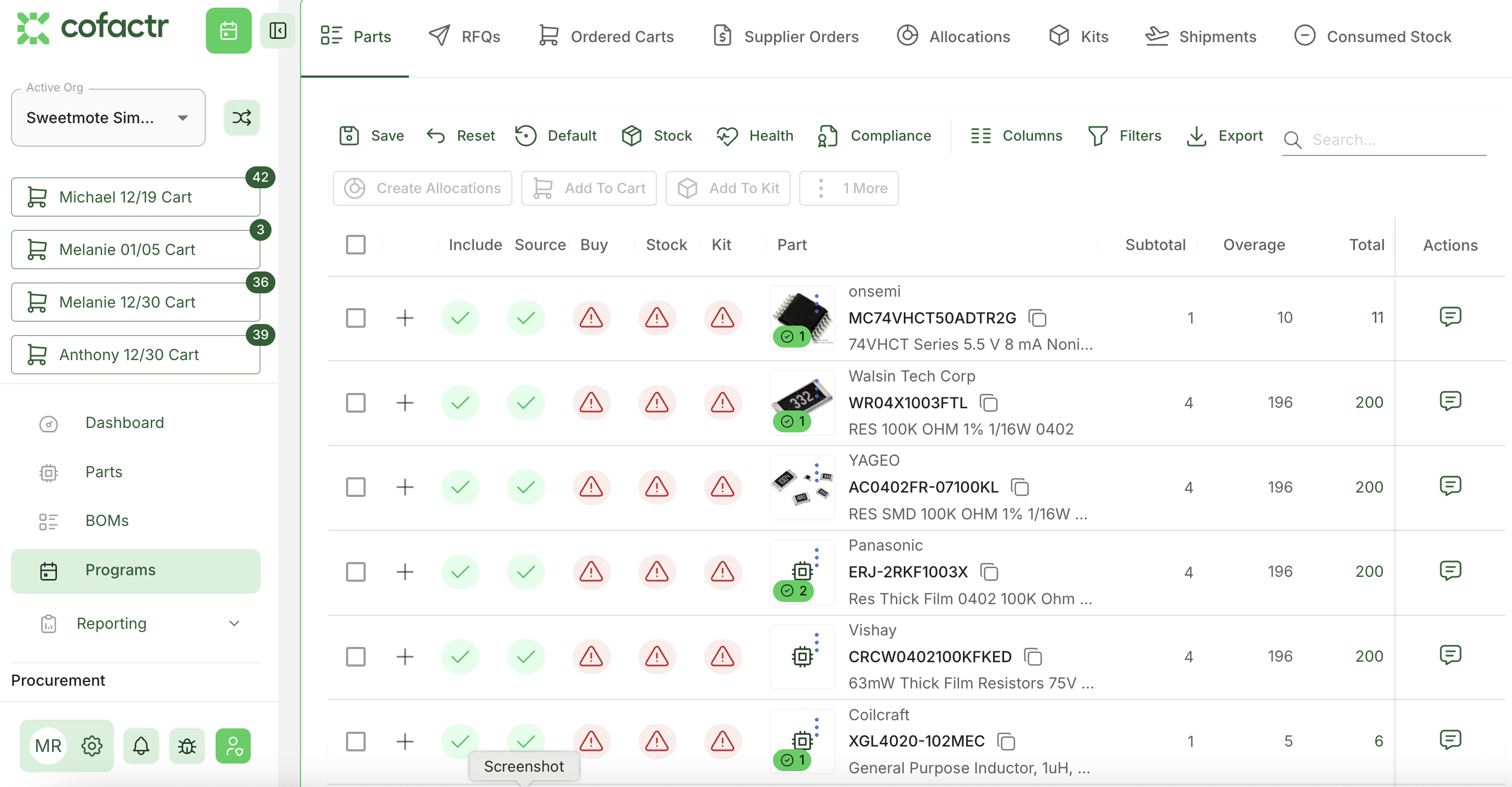Open comments for Walsin WR04X1003FTL row
Image resolution: width=1512 pixels, height=787 pixels.
coord(1450,401)
